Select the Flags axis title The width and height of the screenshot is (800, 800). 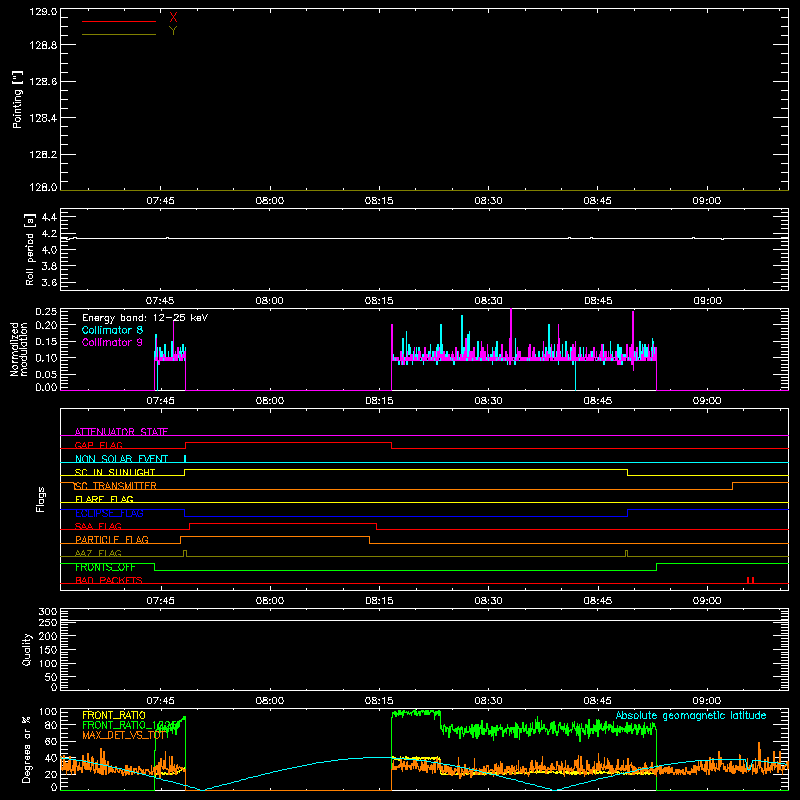coord(41,499)
